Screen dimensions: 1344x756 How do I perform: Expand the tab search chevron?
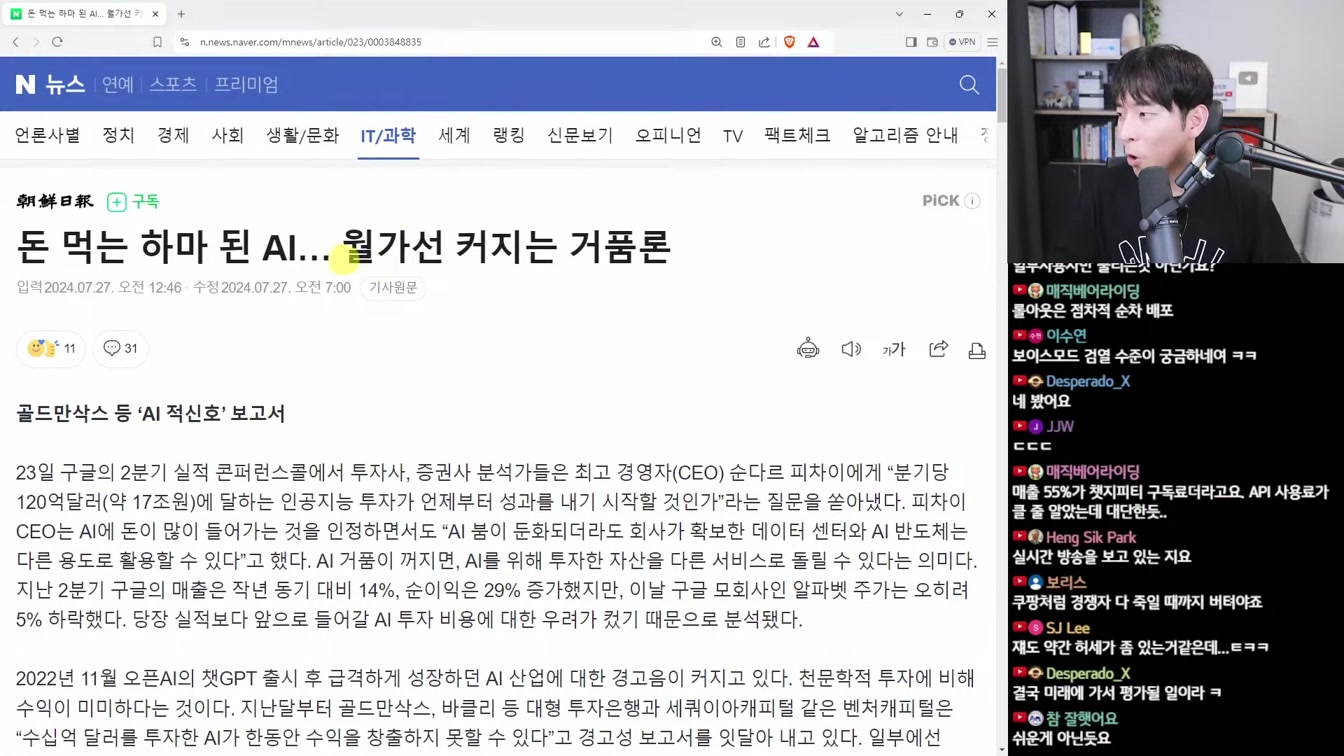pyautogui.click(x=899, y=14)
